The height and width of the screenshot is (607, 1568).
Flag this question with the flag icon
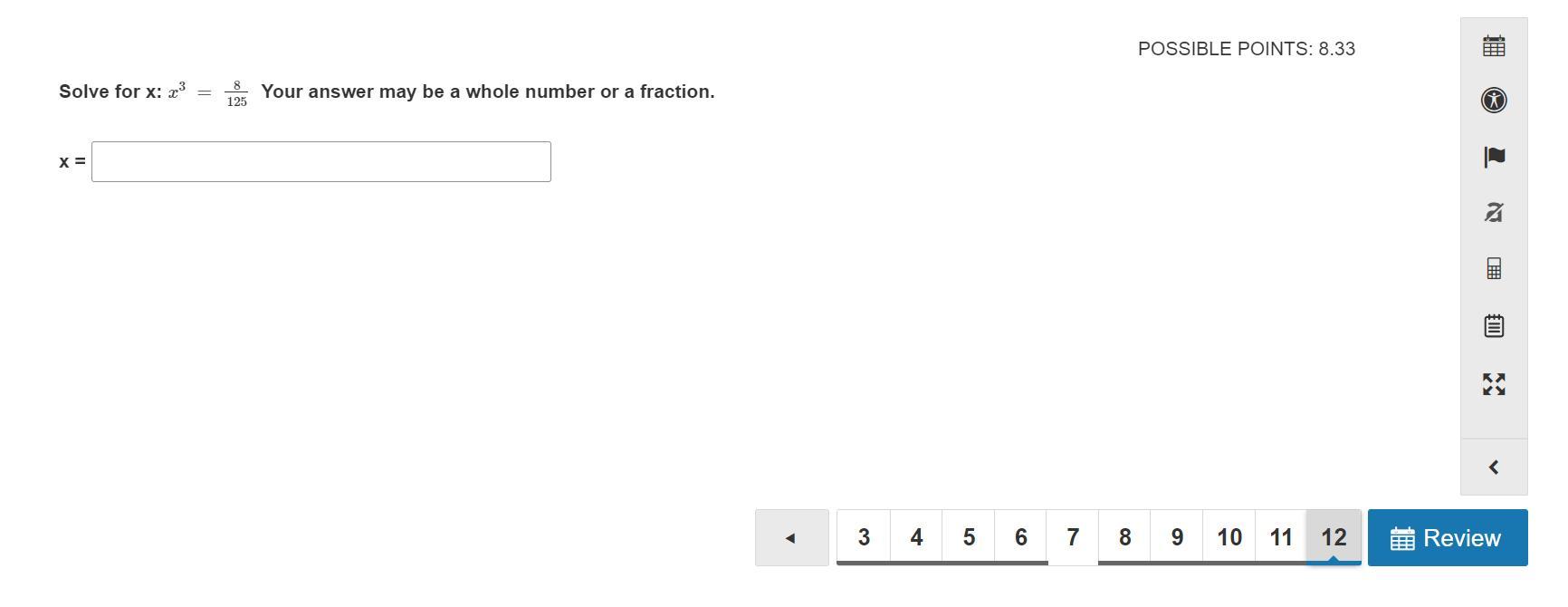(x=1494, y=157)
